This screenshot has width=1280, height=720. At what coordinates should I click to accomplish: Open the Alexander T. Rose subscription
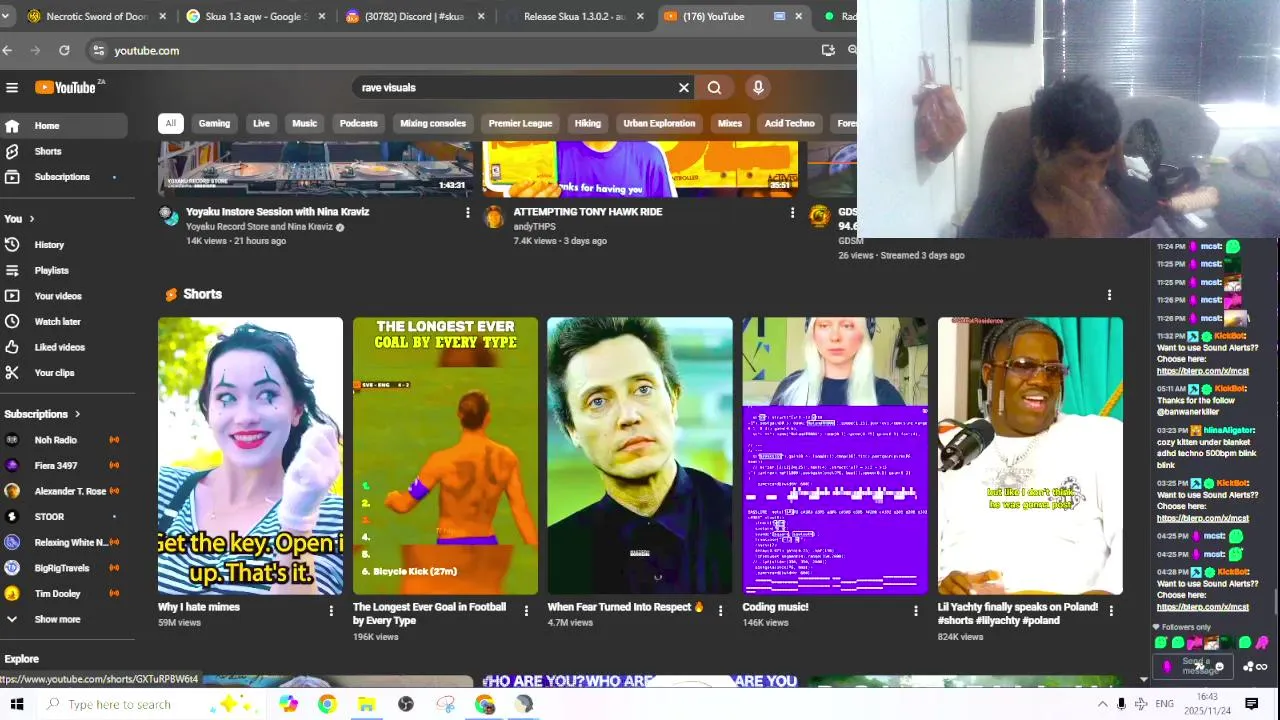65,491
